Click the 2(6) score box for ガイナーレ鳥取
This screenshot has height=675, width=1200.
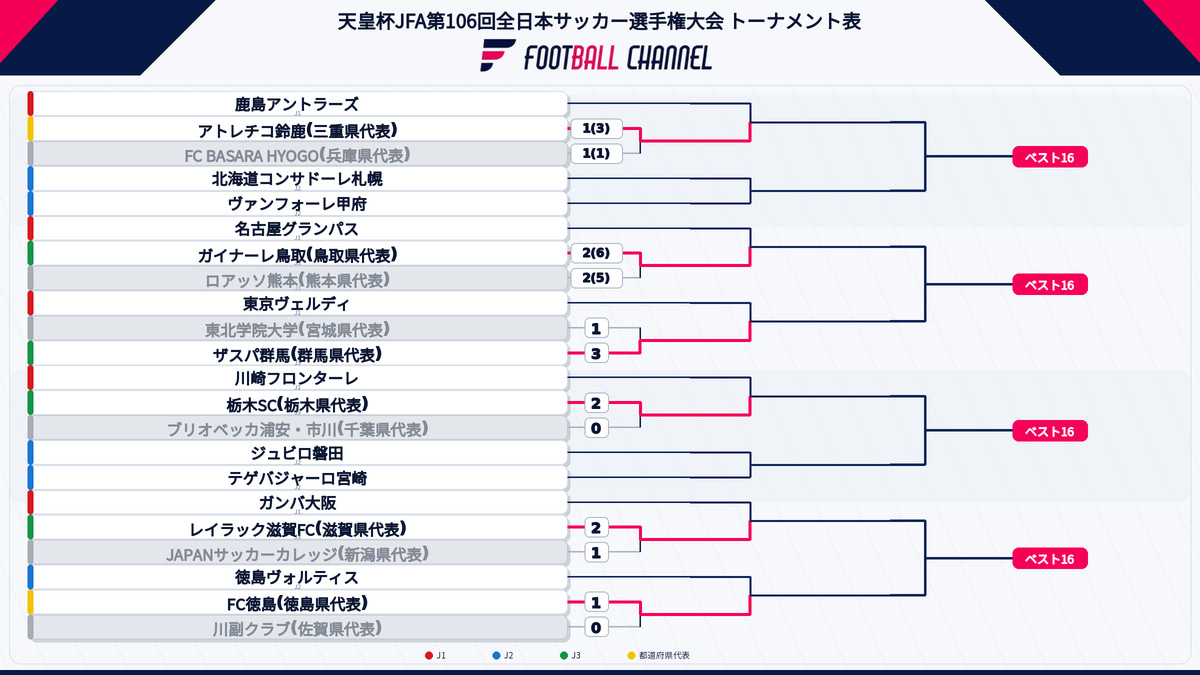pyautogui.click(x=597, y=254)
